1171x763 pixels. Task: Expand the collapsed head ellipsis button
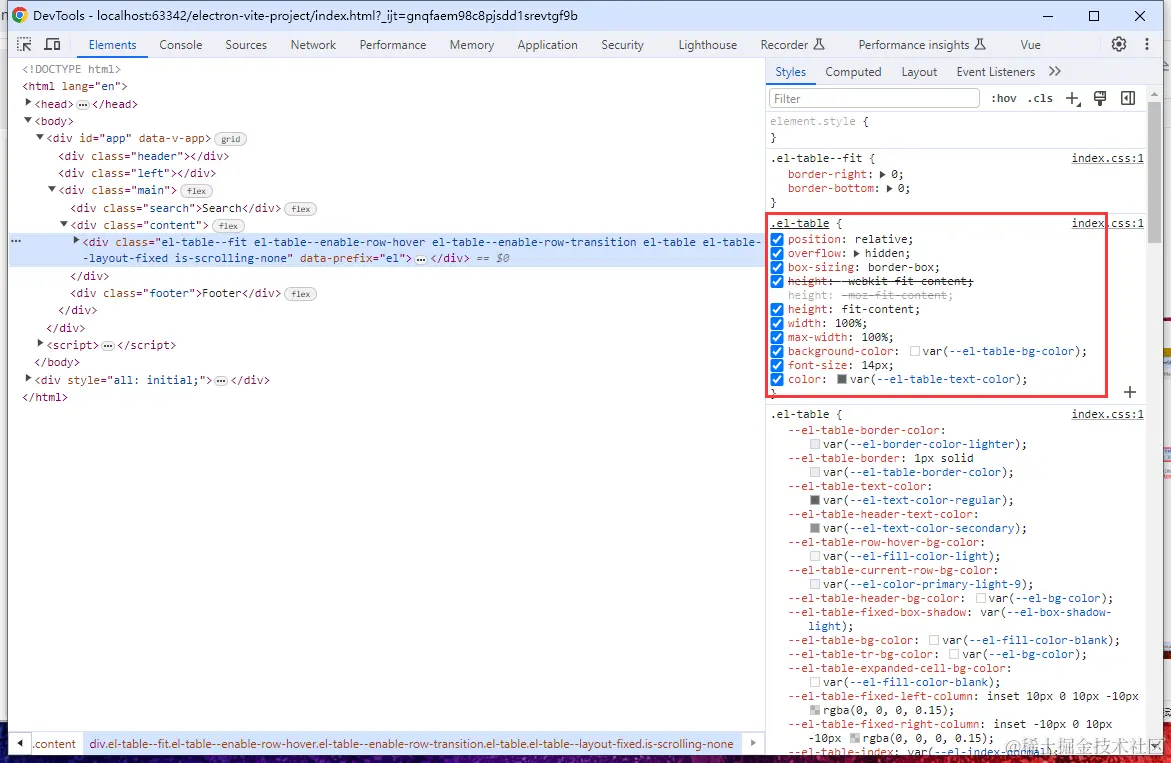[x=83, y=105]
